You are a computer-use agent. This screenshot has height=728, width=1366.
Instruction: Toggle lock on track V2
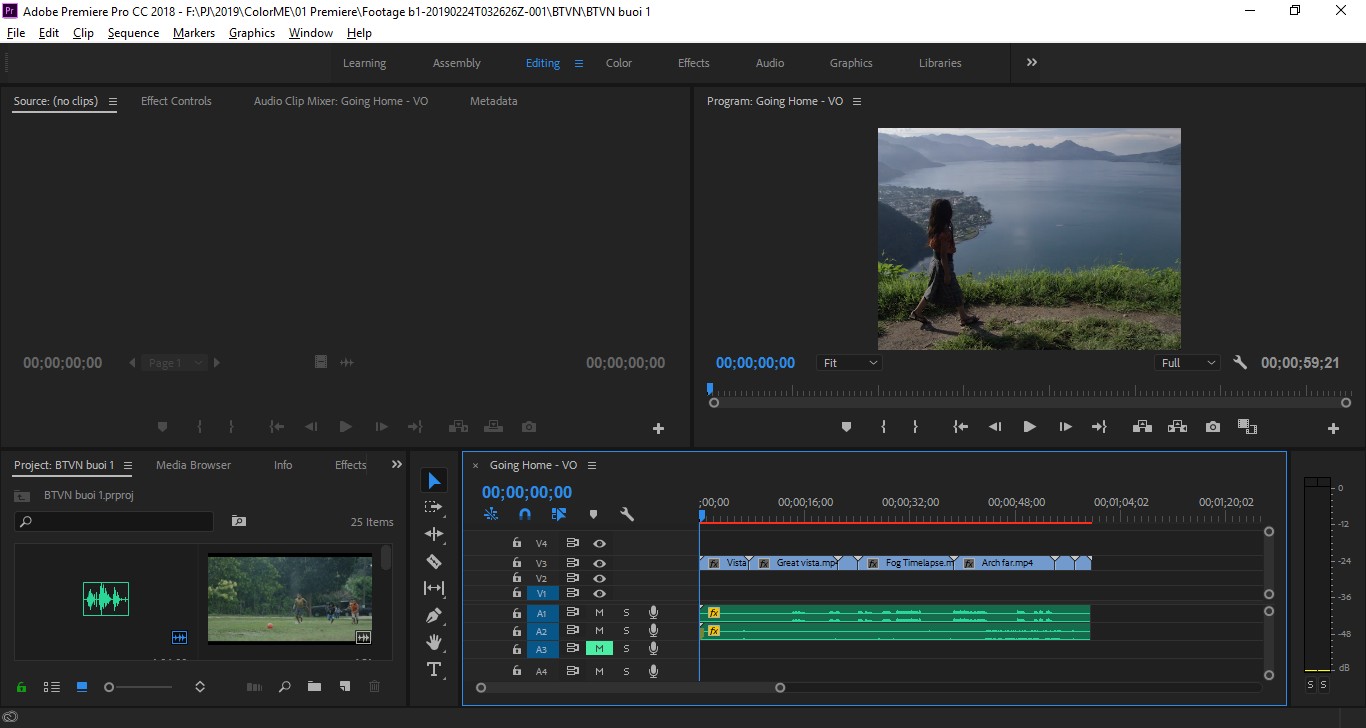[x=516, y=578]
